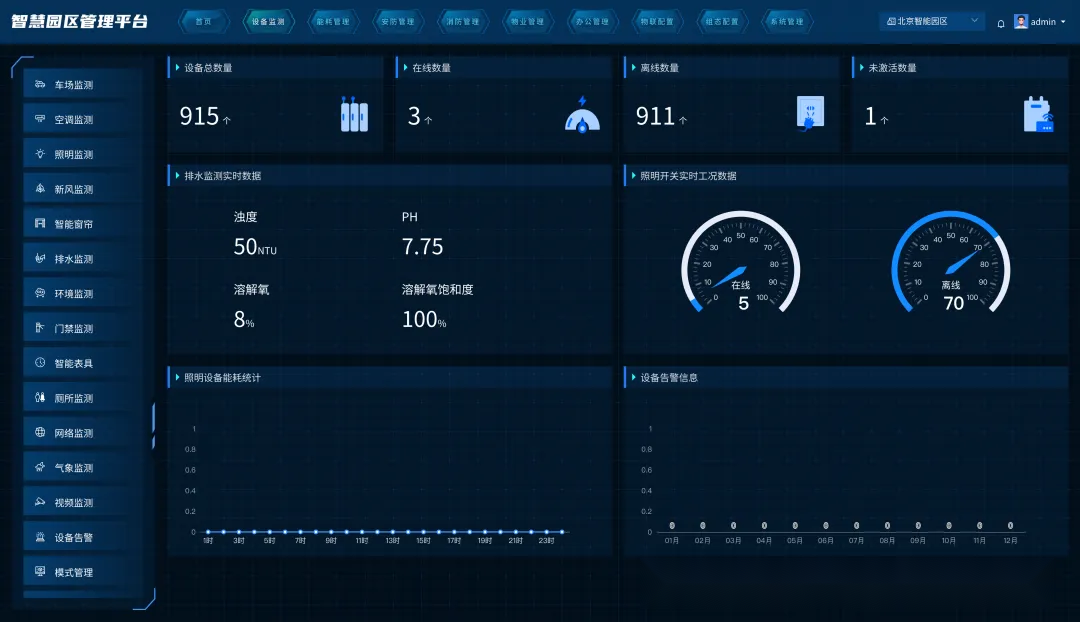
Task: Click the 在线 lighting switch gauge
Action: (x=741, y=264)
